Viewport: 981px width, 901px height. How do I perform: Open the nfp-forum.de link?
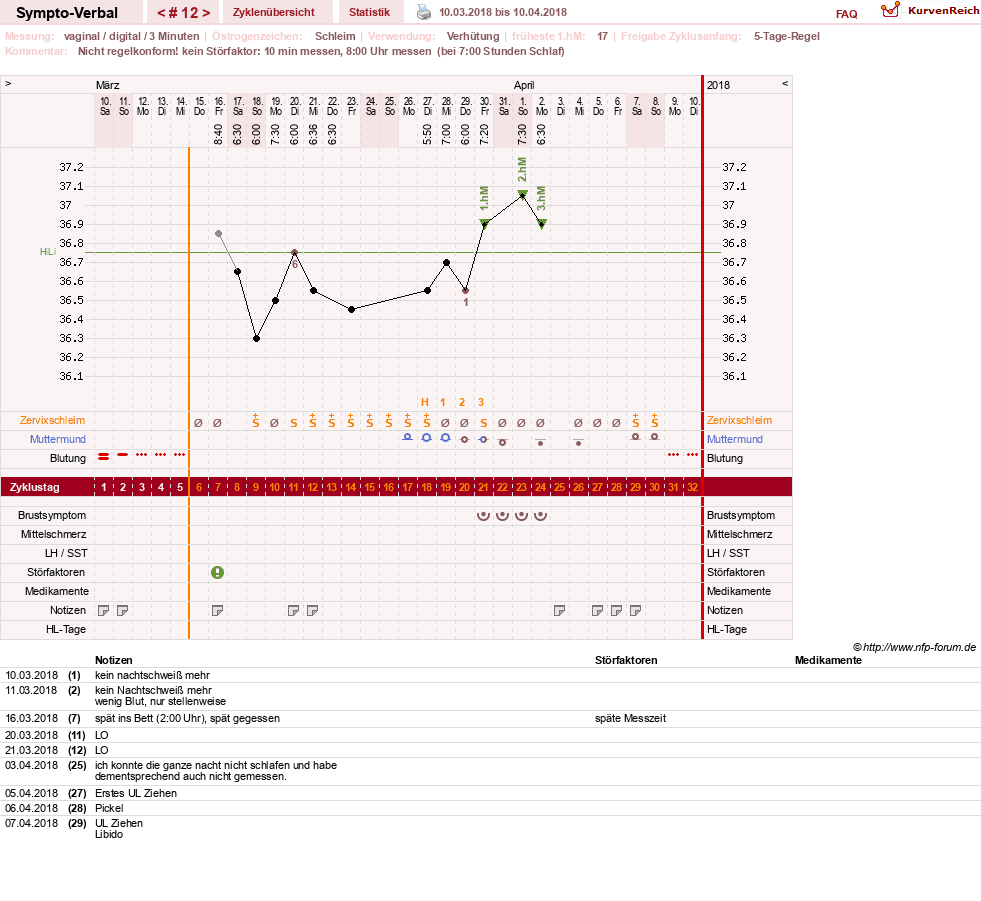[914, 647]
